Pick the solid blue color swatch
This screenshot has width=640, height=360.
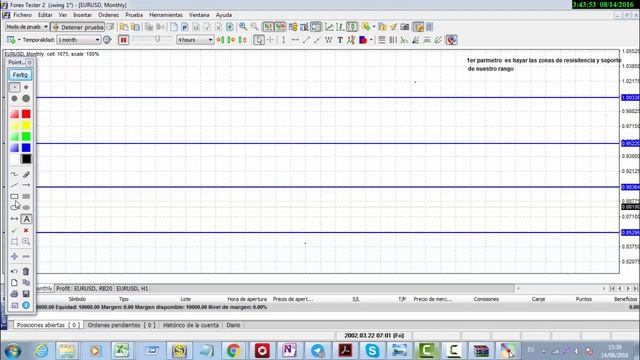26,147
